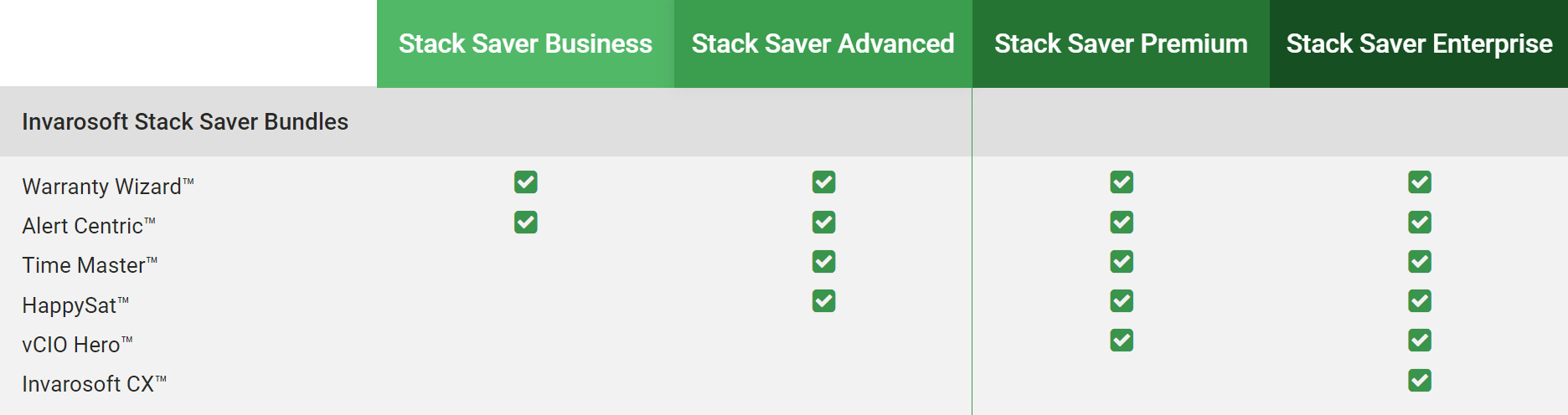Click Invarosoft CX checkmark under Enterprise

[1420, 381]
